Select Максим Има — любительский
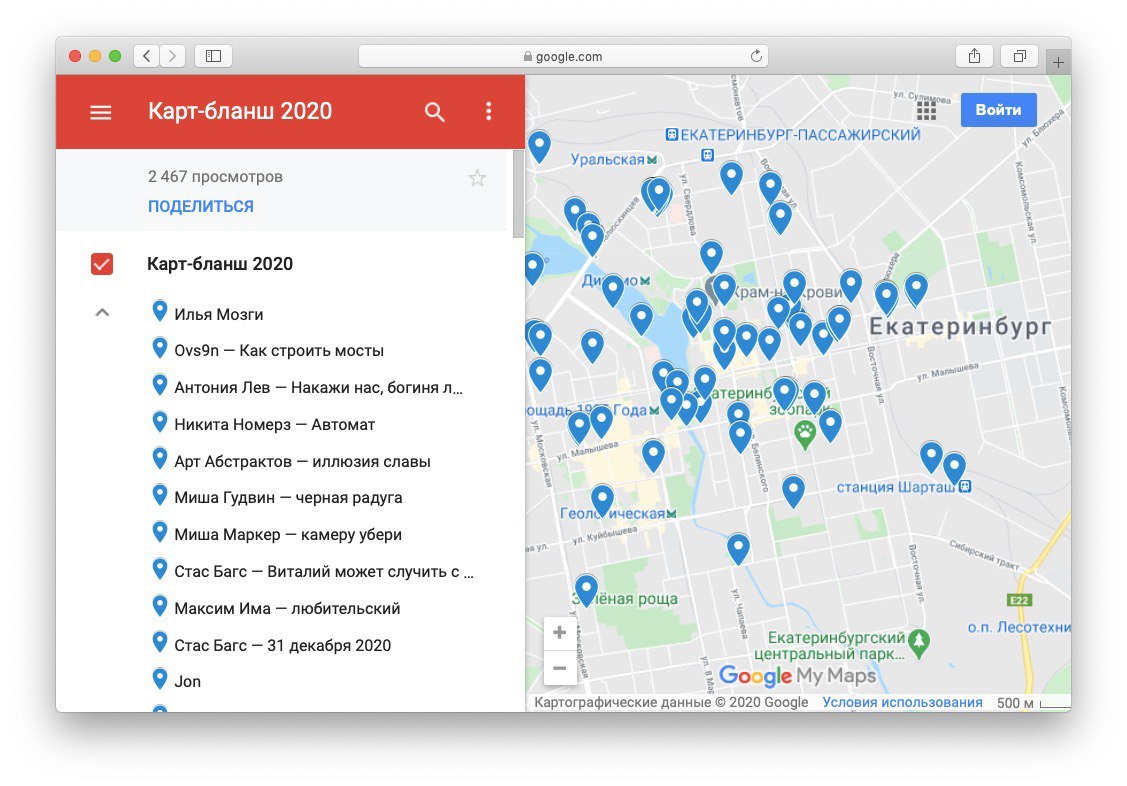 (x=288, y=609)
